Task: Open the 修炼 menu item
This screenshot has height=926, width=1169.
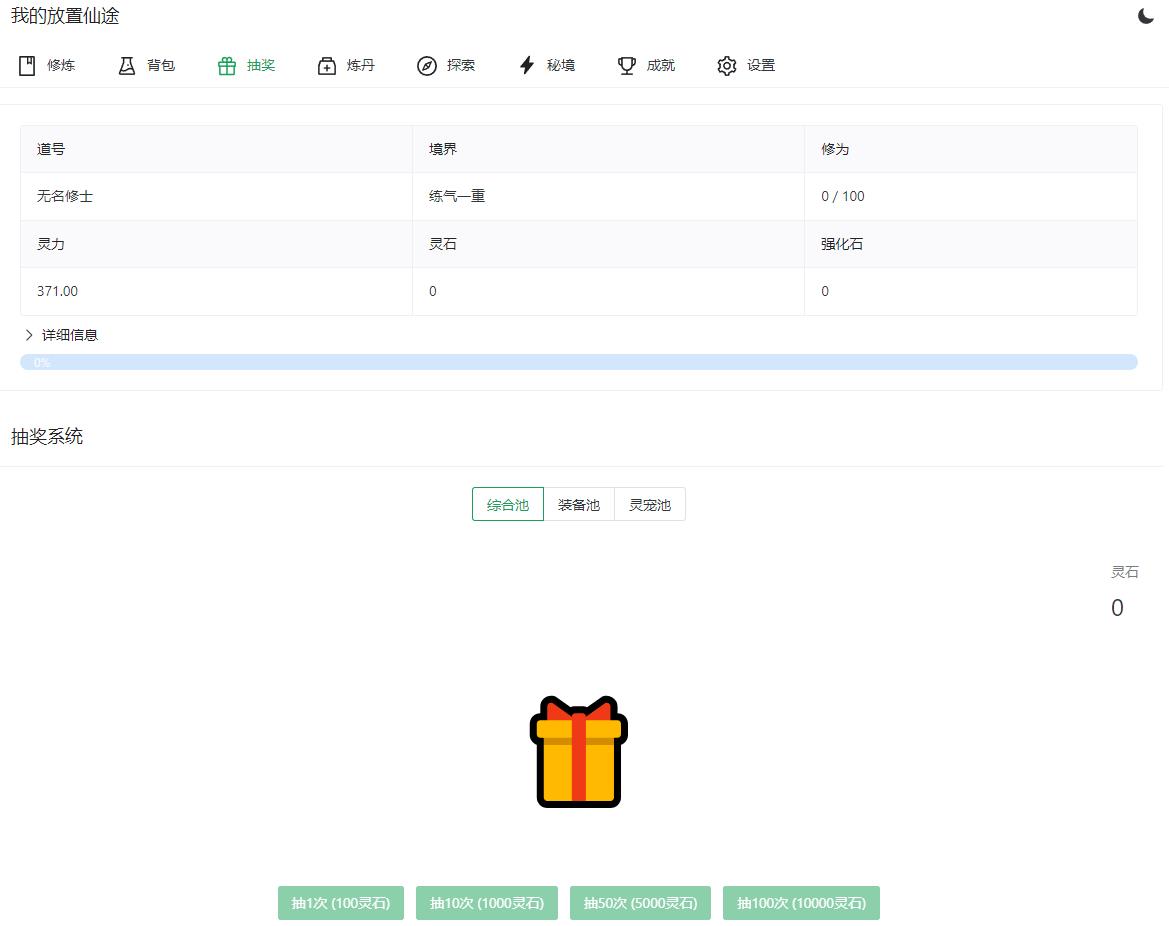Action: 47,66
